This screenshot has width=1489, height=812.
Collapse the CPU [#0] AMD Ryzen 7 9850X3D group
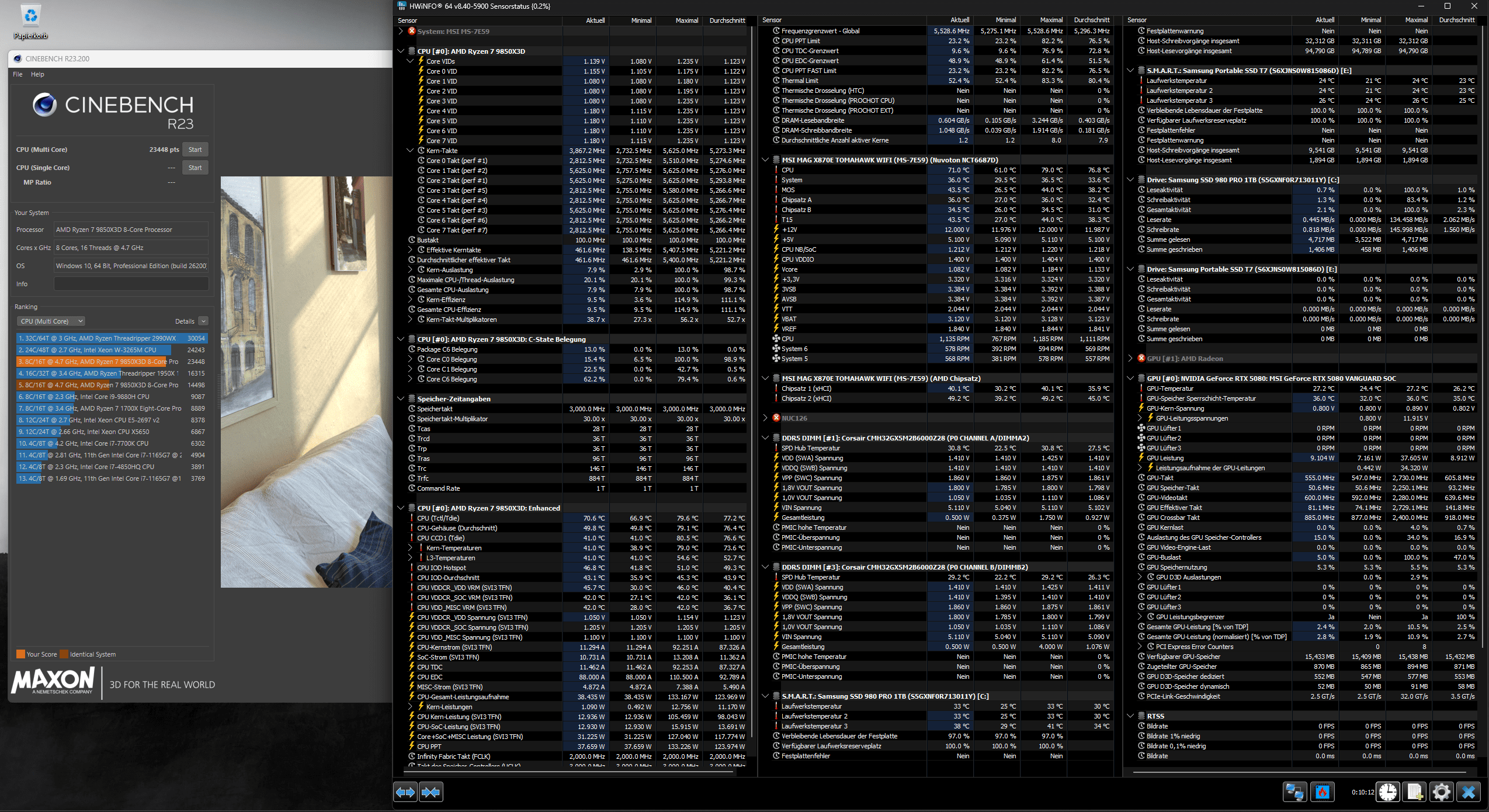pos(401,51)
